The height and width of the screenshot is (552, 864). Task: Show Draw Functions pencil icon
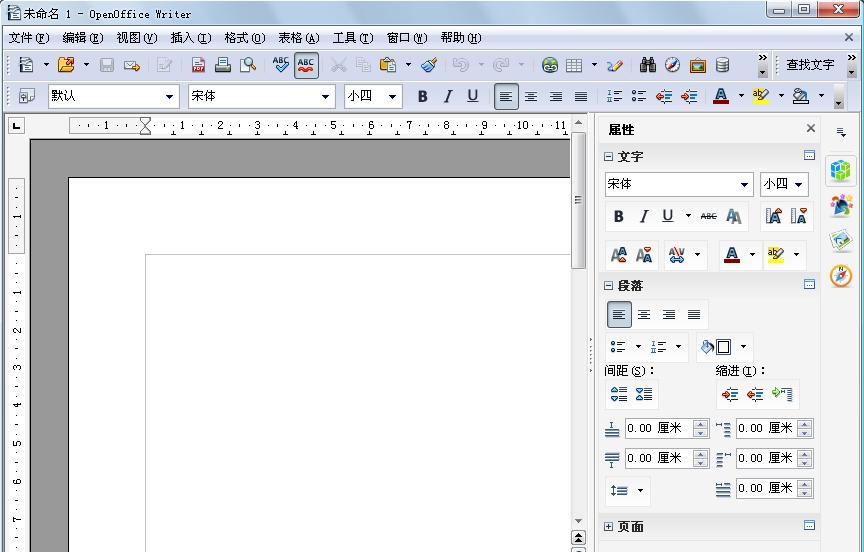(x=614, y=65)
